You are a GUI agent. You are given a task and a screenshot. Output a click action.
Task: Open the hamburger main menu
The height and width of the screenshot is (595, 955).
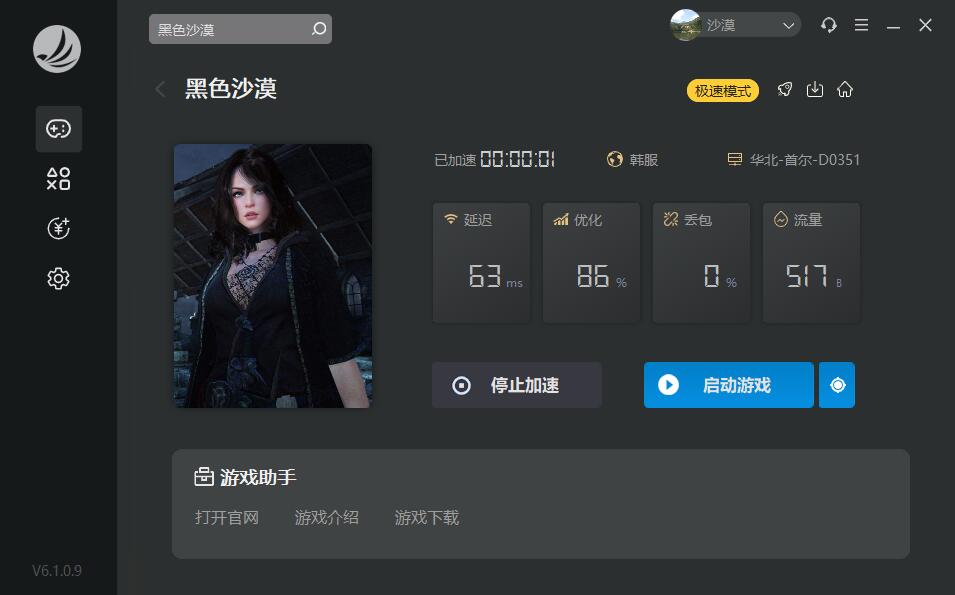click(861, 25)
